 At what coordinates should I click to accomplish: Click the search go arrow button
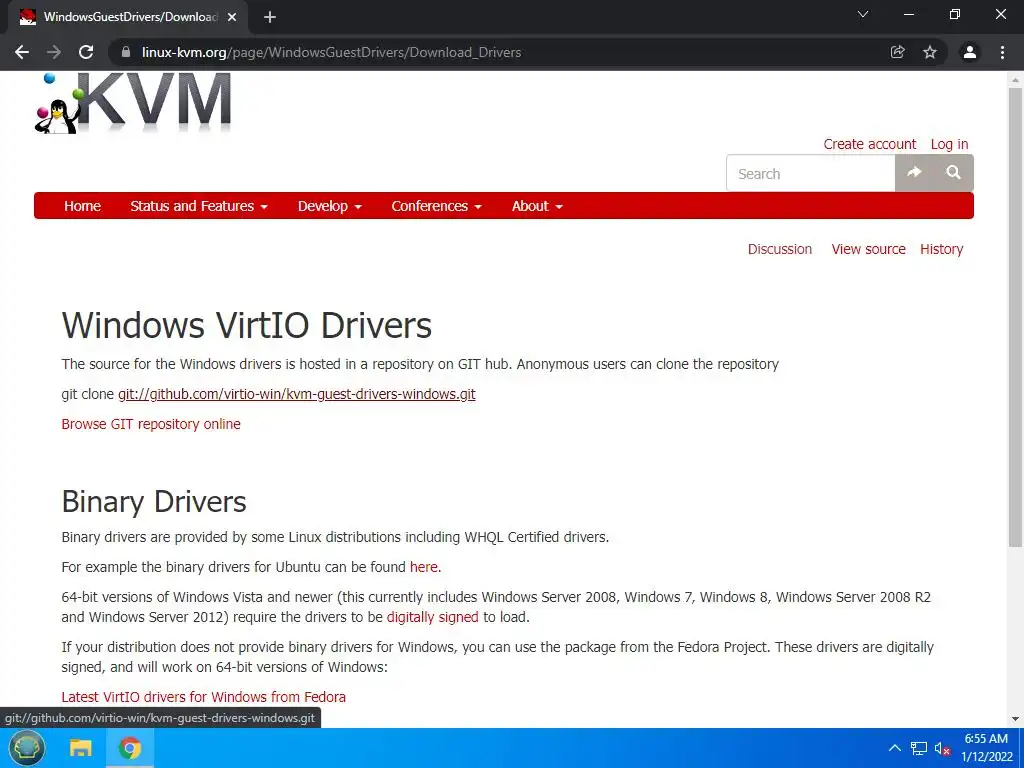[914, 172]
